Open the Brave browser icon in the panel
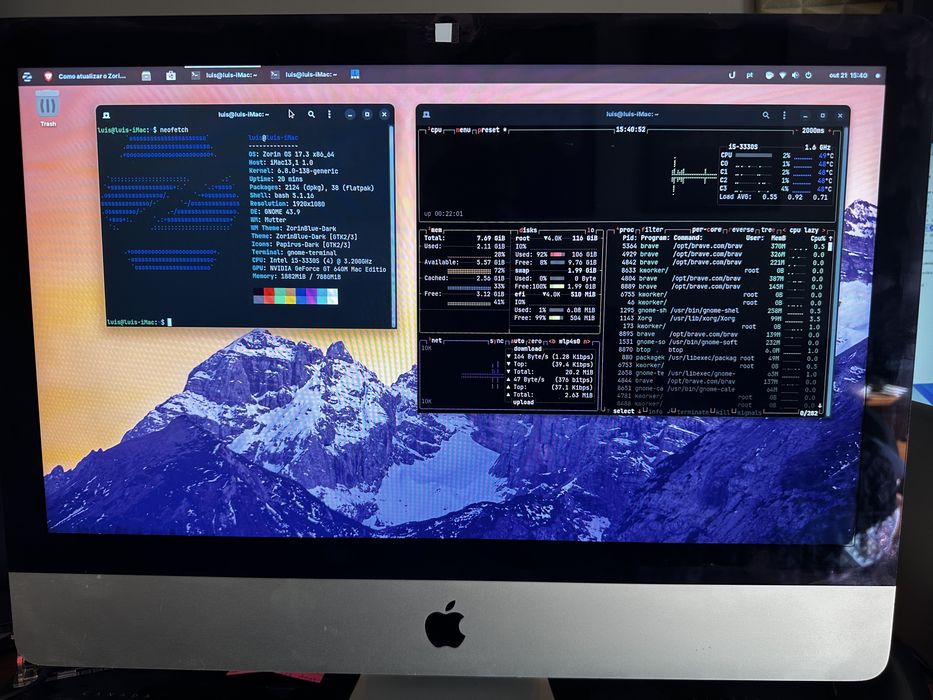 (48, 76)
